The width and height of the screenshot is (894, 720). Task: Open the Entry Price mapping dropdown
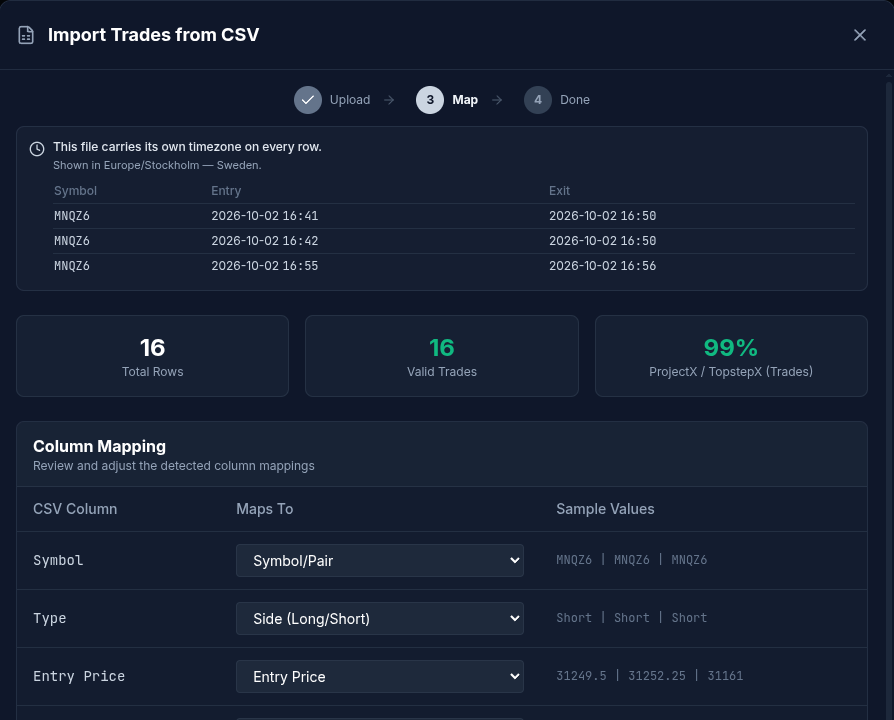[x=380, y=677]
